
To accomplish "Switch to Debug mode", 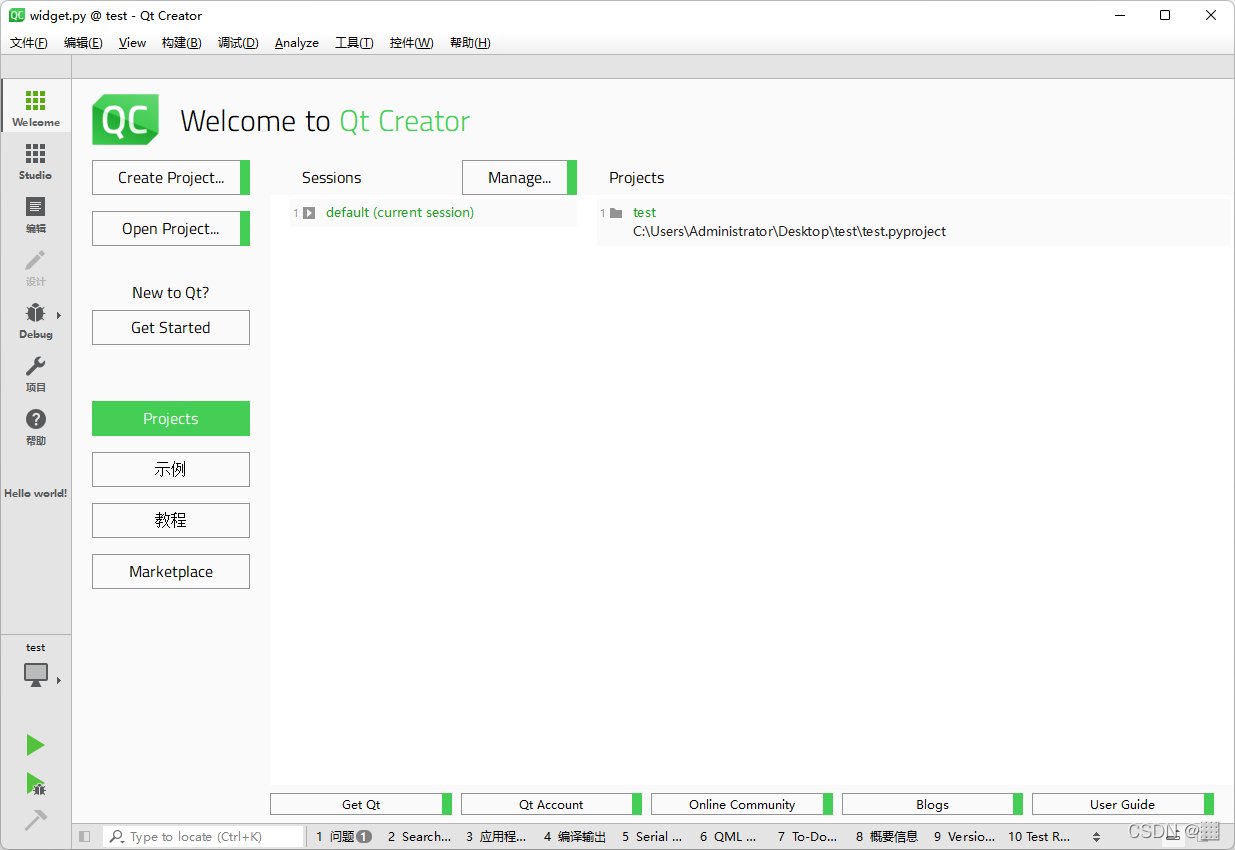I will pyautogui.click(x=36, y=319).
